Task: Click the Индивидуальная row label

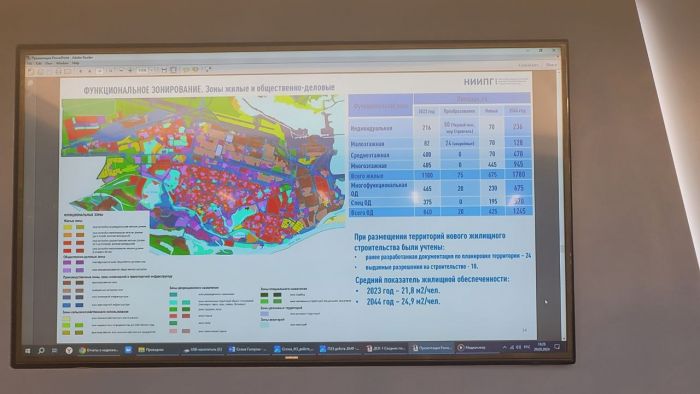Action: [371, 129]
